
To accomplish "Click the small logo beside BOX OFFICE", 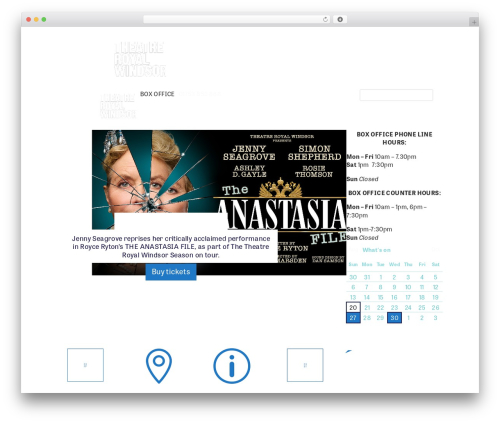I will click(118, 106).
